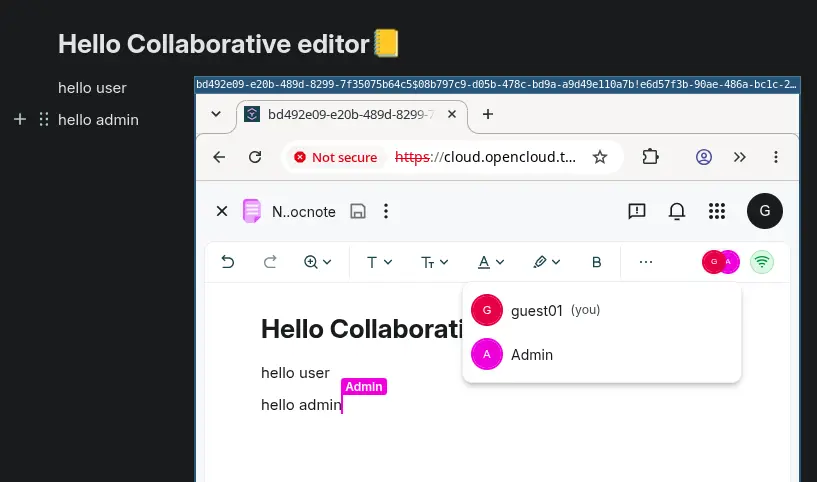The image size is (817, 482).
Task: Show more formatting options ellipsis
Action: tap(646, 262)
